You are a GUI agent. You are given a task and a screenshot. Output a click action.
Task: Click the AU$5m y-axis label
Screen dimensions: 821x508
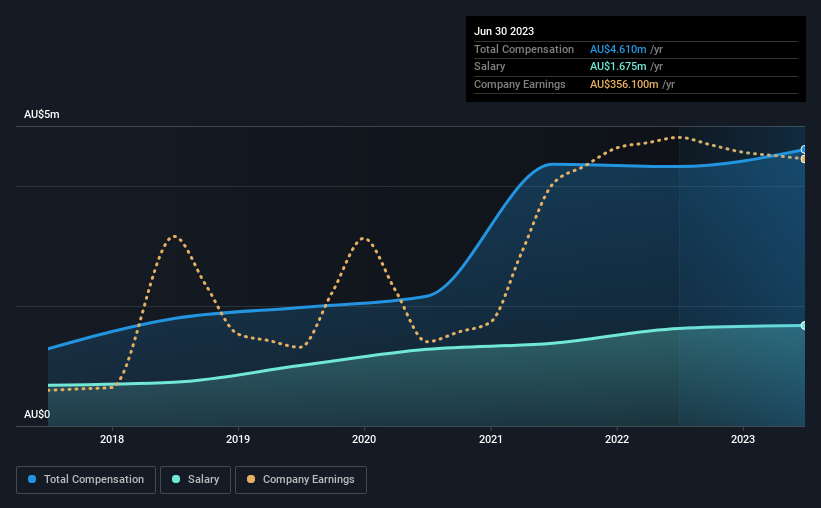42,114
